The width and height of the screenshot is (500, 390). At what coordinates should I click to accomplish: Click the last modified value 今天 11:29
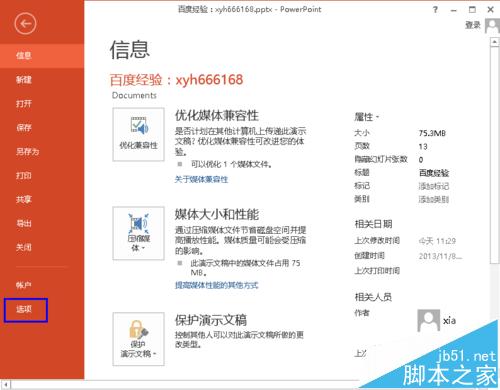437,241
